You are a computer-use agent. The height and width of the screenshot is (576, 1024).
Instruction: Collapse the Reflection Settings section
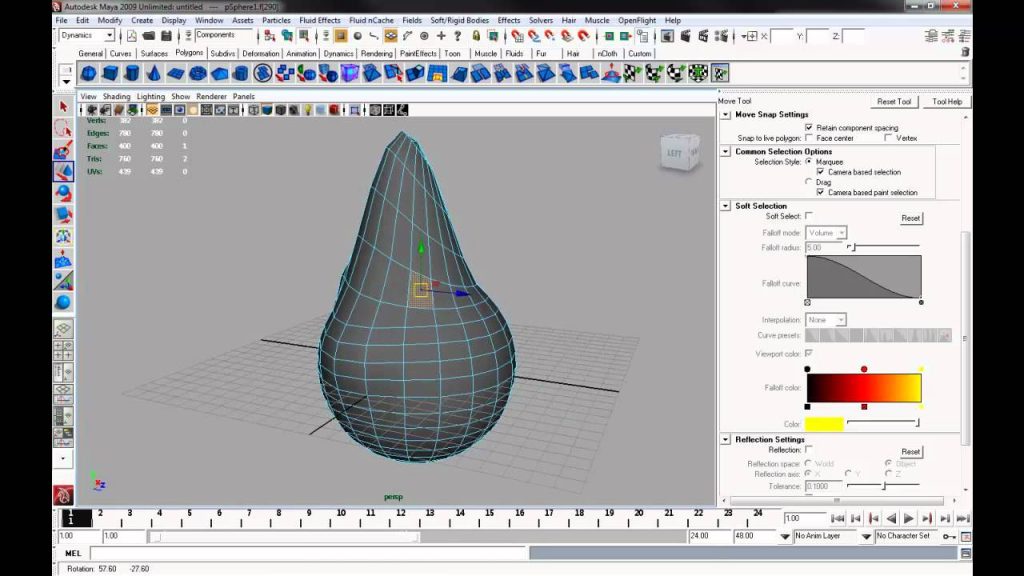[x=725, y=440]
